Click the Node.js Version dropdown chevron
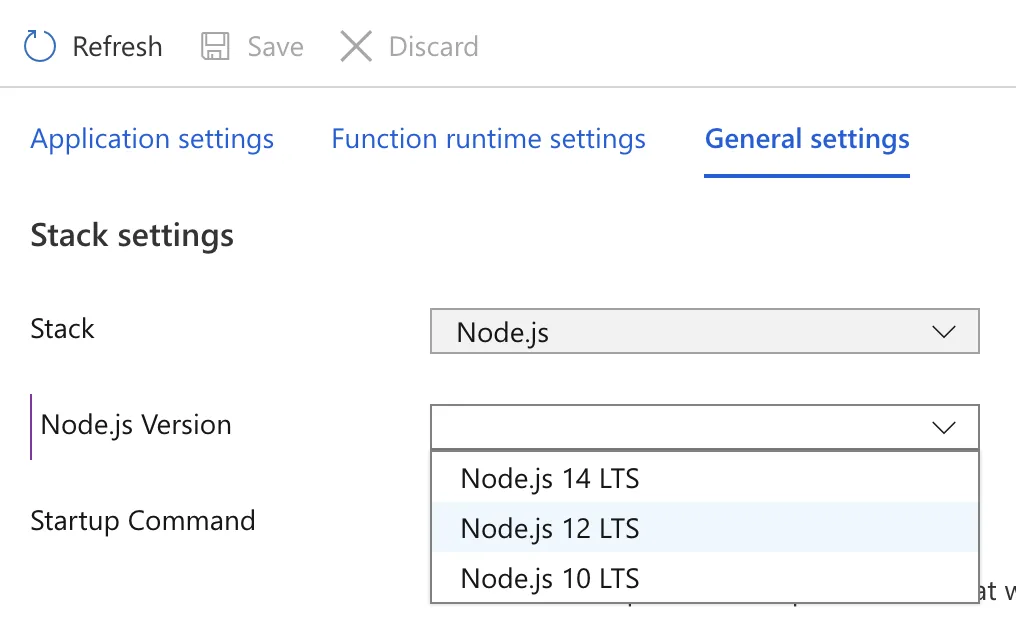The width and height of the screenshot is (1016, 634). pyautogui.click(x=944, y=428)
